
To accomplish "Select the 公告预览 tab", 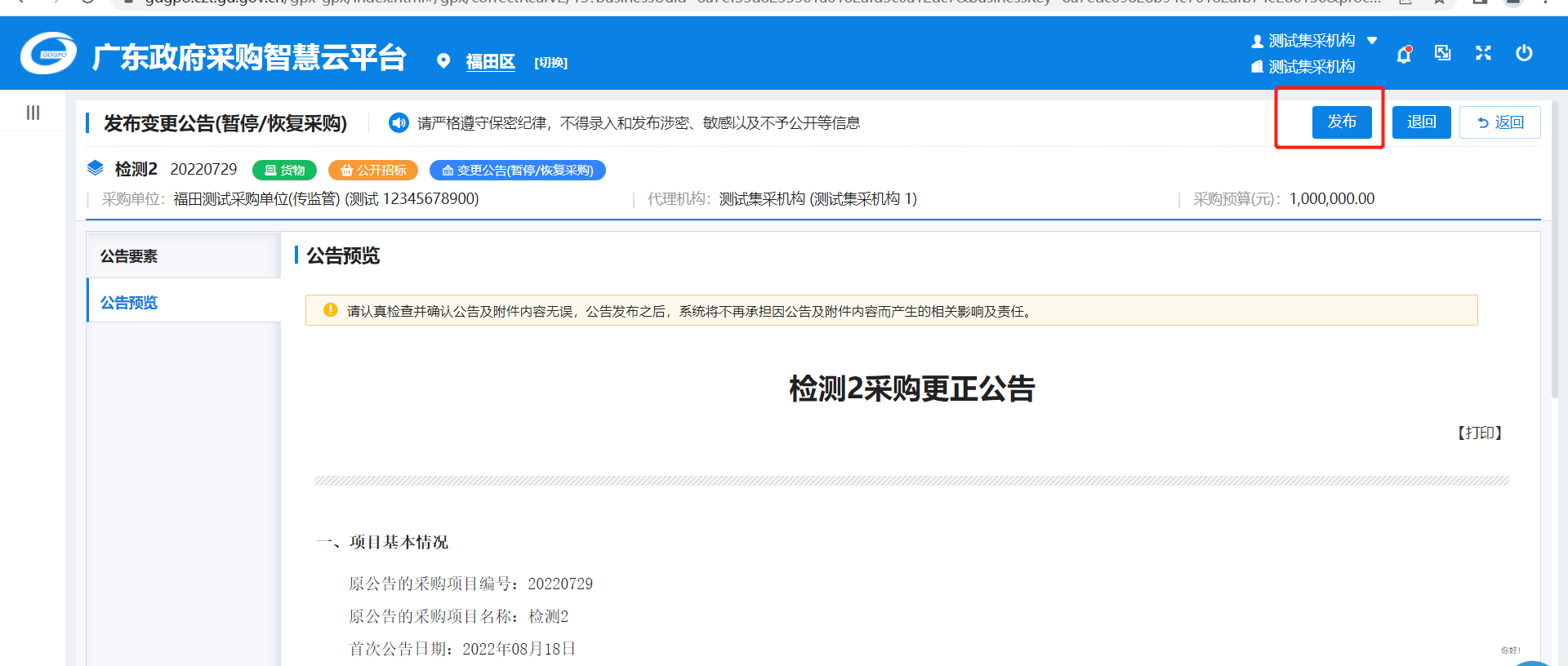I will coord(129,303).
